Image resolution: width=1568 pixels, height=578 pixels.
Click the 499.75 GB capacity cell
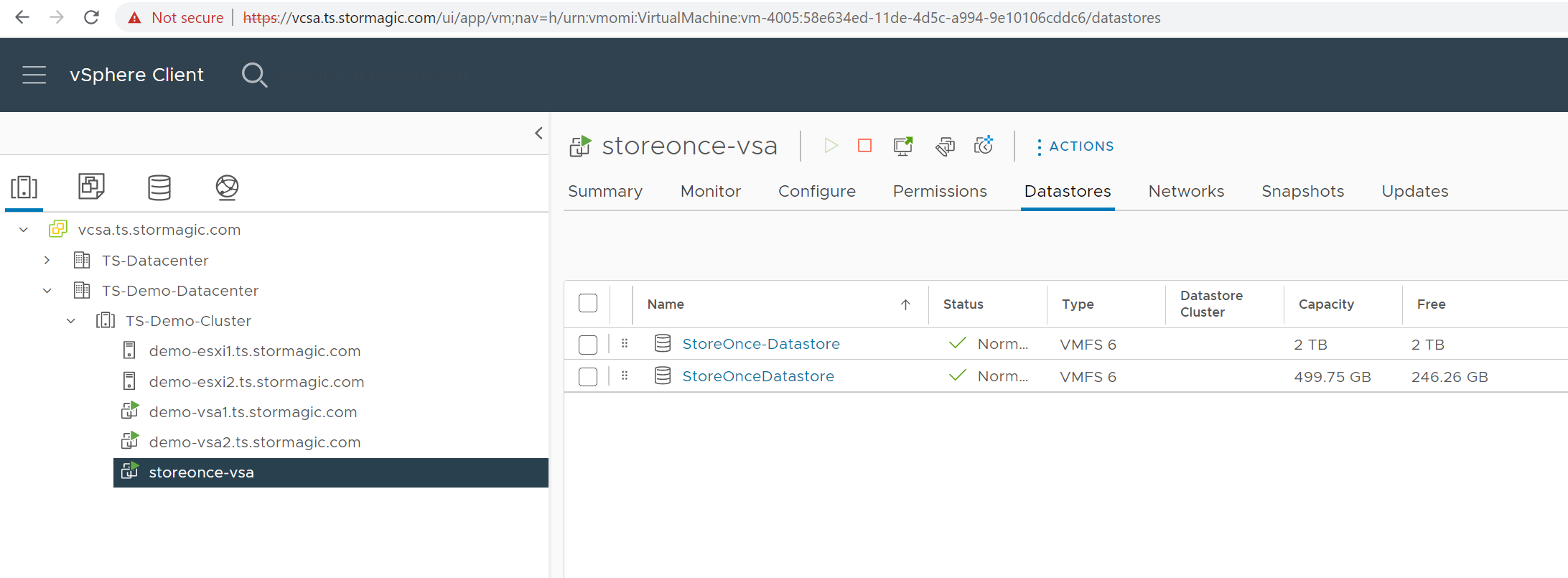tap(1333, 377)
